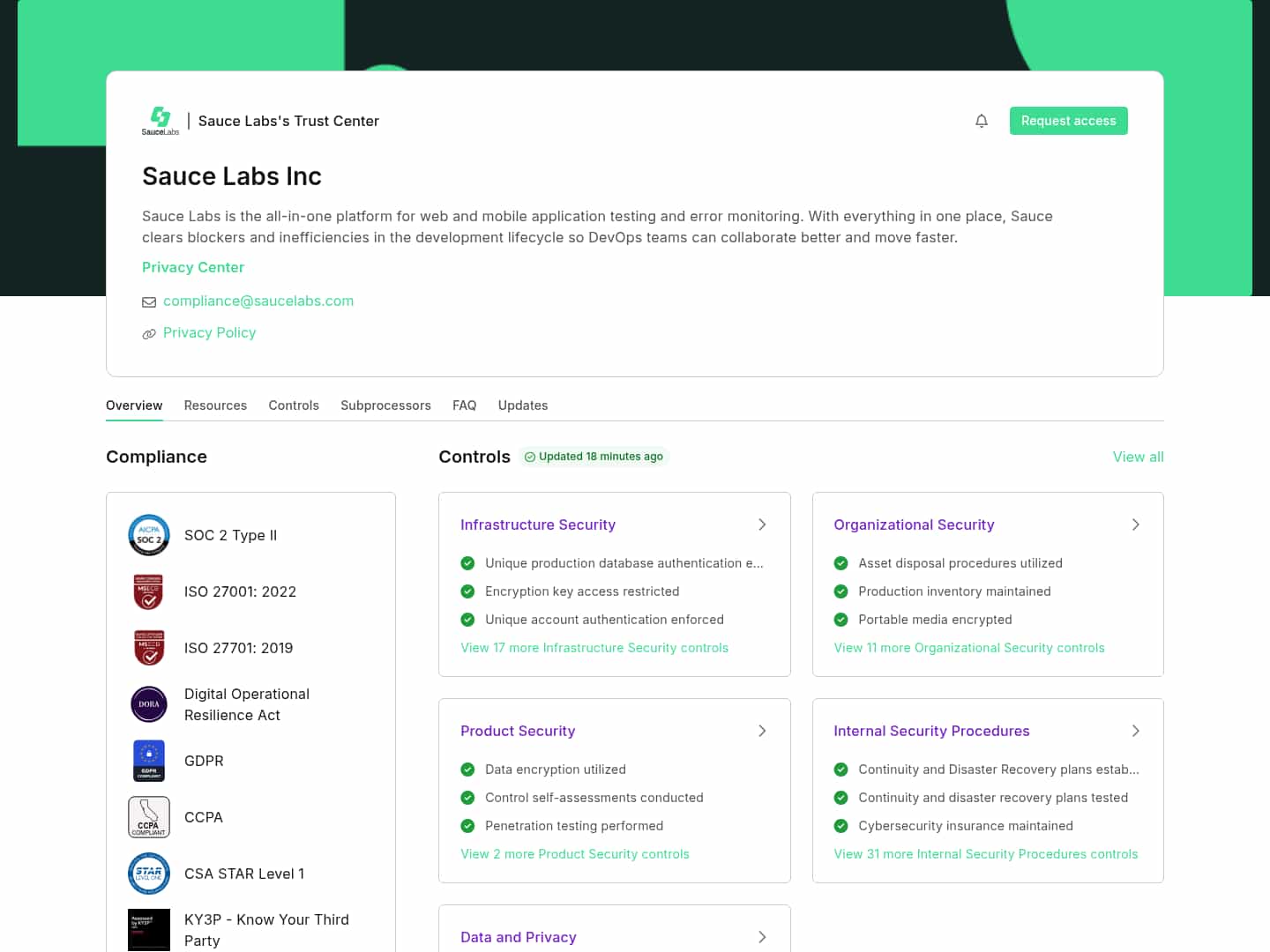Open the Data and Privacy heading link
The width and height of the screenshot is (1270, 952).
519,937
